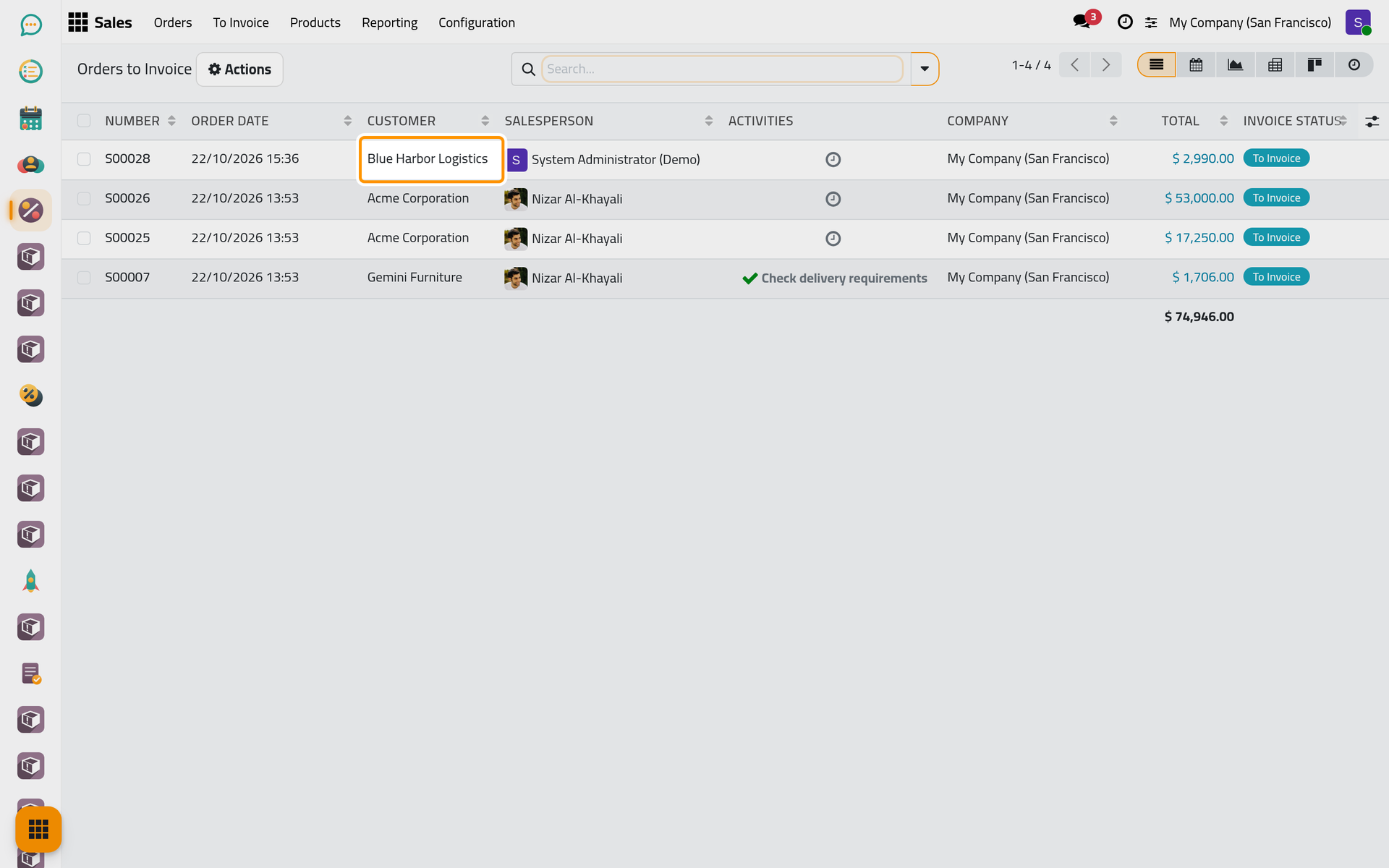Focus the Search input field

coord(722,69)
